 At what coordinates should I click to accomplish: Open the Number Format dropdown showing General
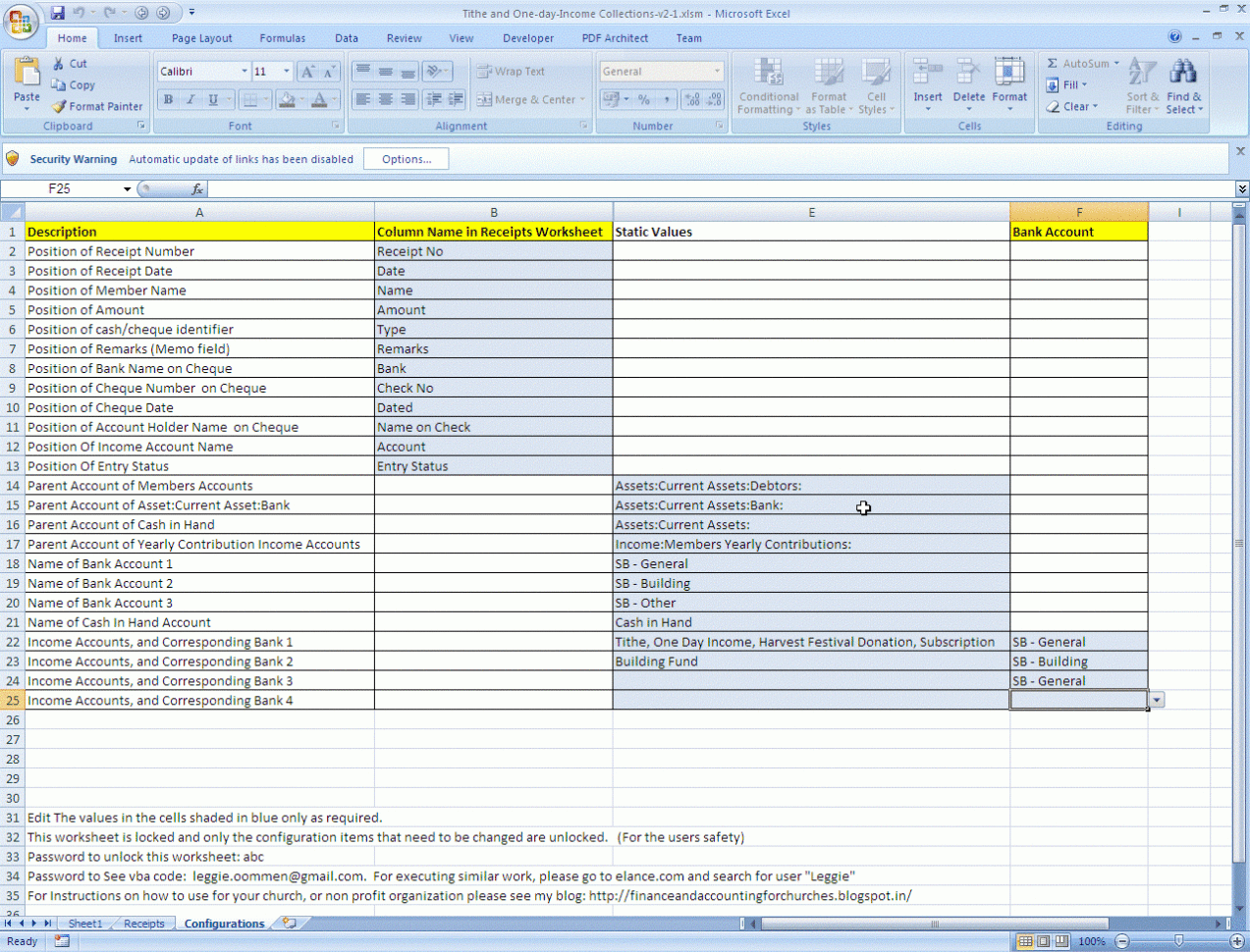click(714, 71)
